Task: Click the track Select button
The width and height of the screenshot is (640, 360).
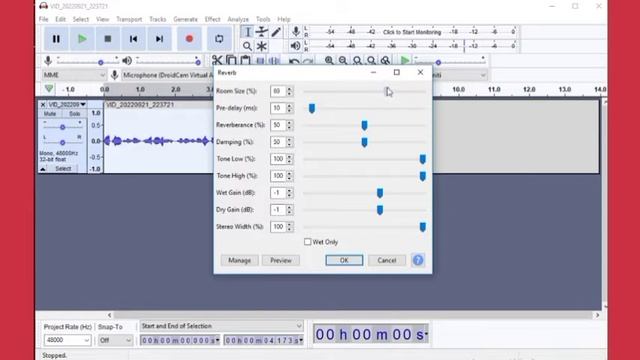Action: [63, 169]
